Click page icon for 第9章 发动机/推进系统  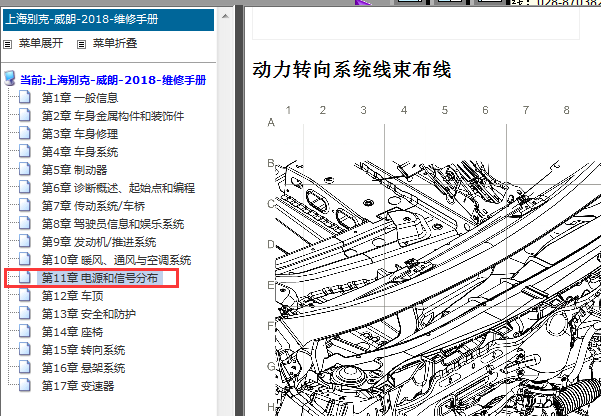click(x=25, y=242)
